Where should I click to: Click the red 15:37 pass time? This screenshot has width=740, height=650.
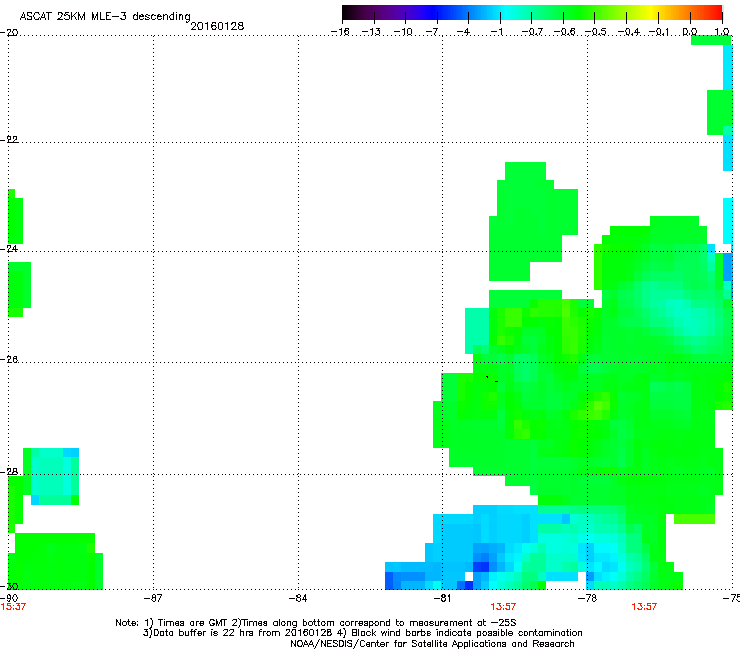pyautogui.click(x=13, y=607)
